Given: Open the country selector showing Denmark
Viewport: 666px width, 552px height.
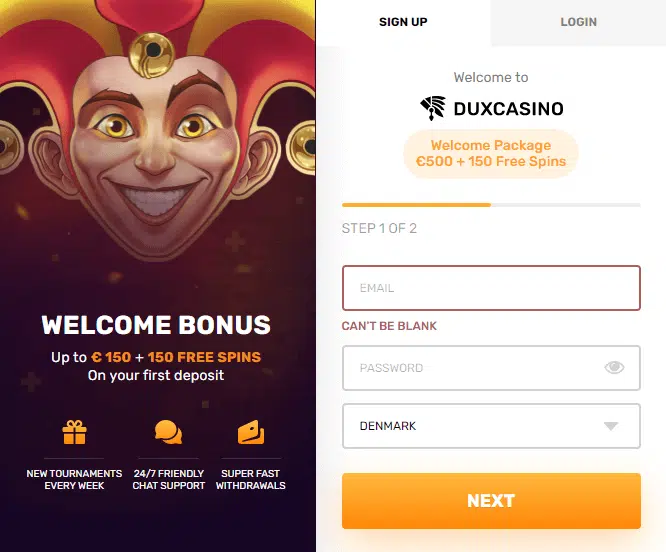Looking at the screenshot, I should point(491,426).
